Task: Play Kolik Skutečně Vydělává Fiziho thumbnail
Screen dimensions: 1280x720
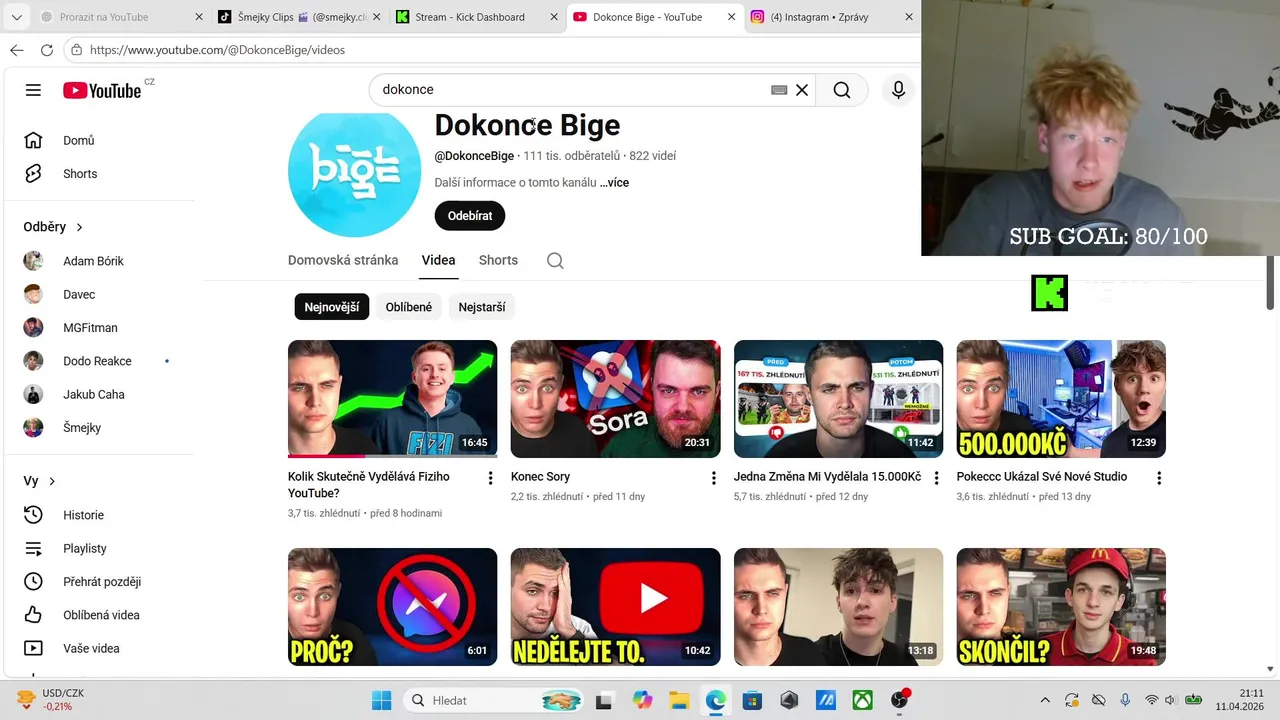Action: tap(392, 399)
